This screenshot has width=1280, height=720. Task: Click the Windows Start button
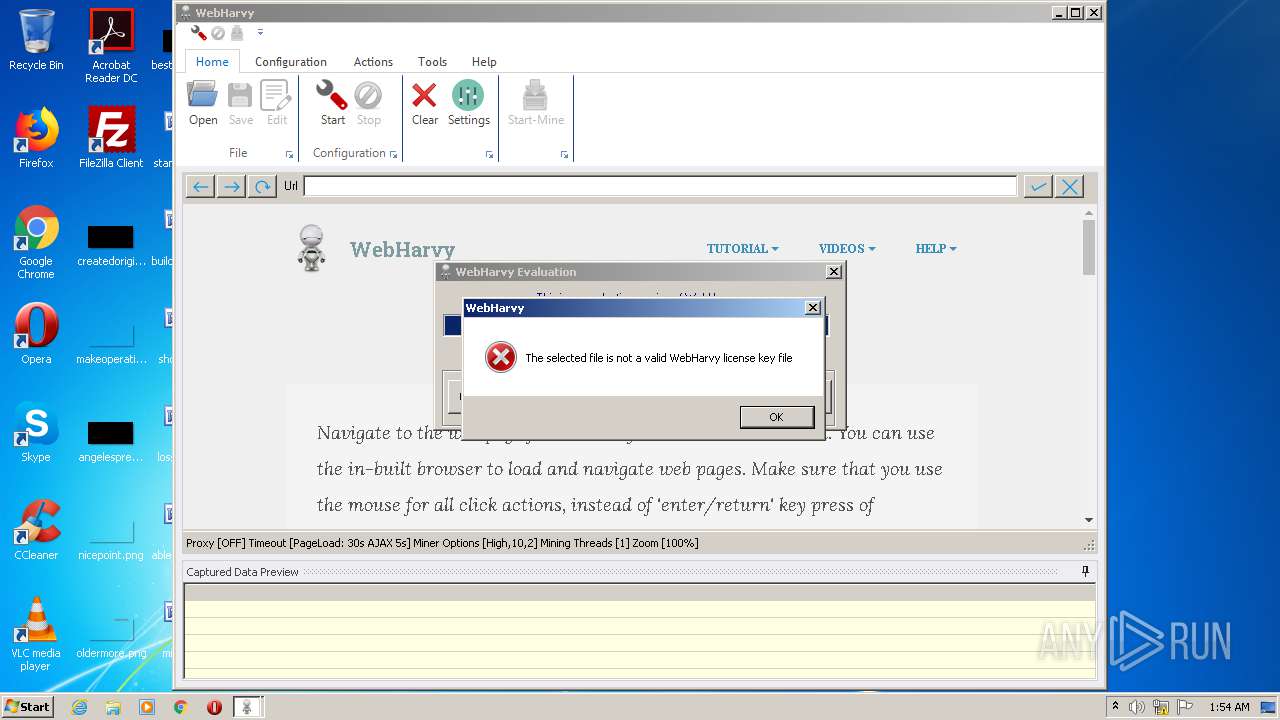click(27, 706)
